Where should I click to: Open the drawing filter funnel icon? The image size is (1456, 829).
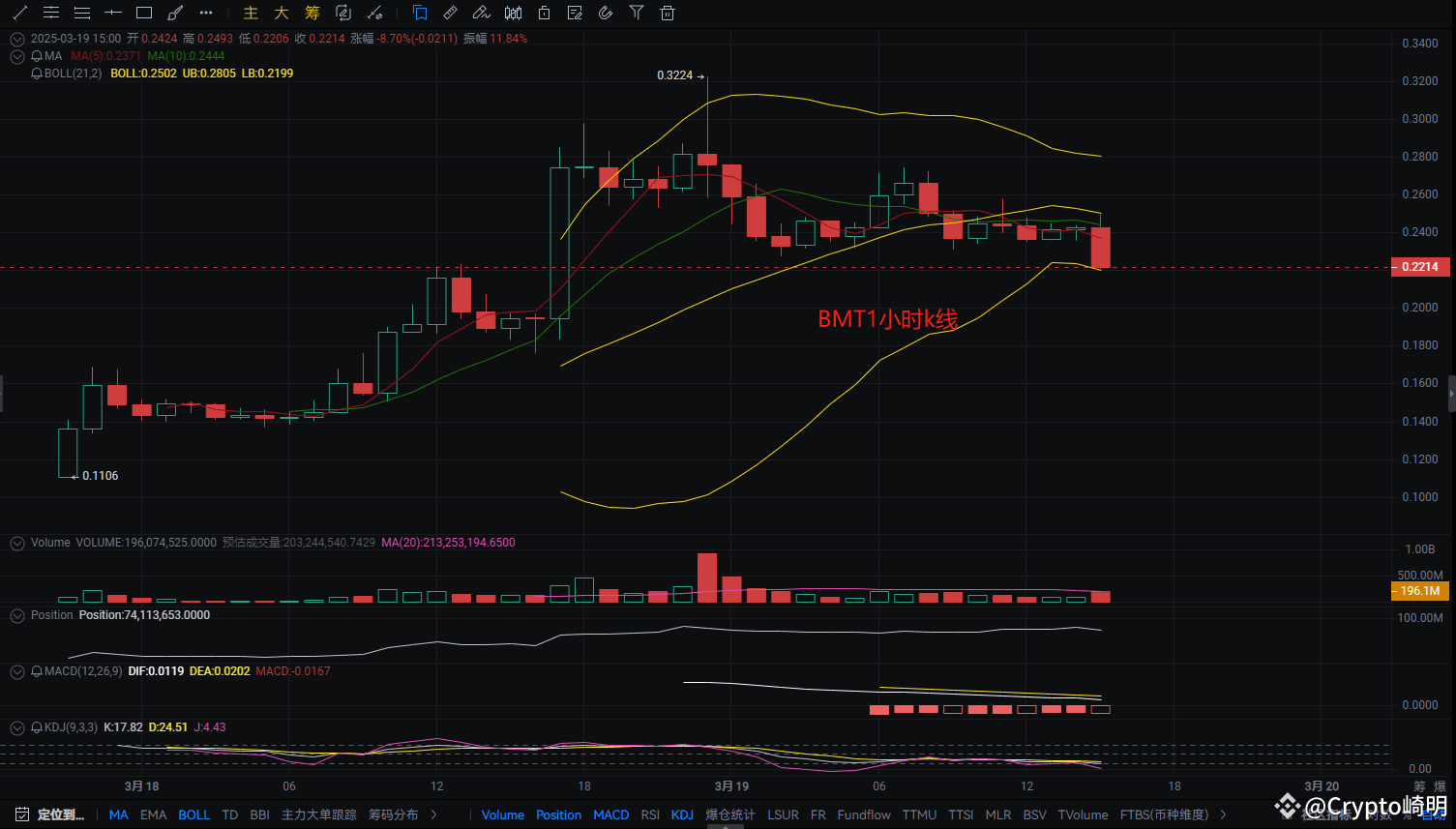(x=636, y=13)
